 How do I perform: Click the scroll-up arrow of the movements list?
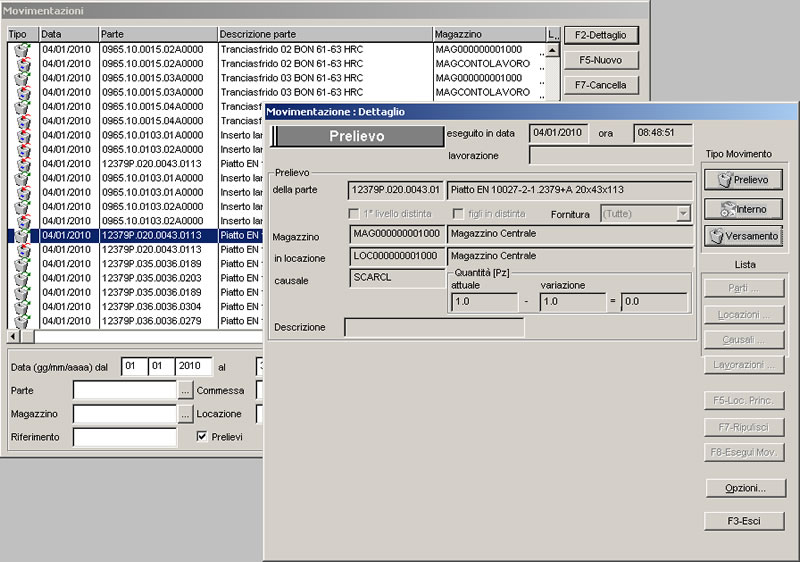(553, 48)
